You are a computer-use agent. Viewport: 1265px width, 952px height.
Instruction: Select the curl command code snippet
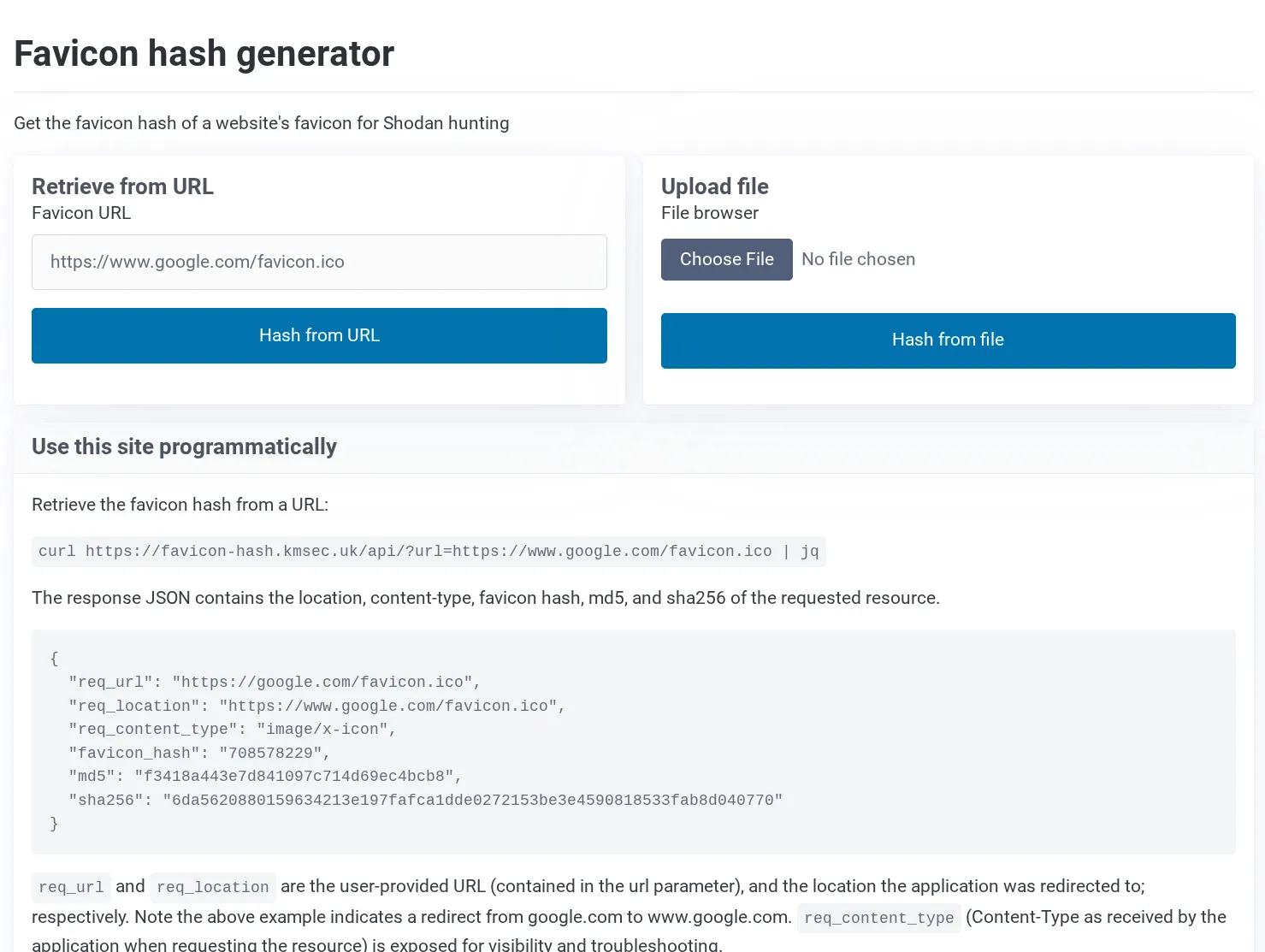point(428,551)
